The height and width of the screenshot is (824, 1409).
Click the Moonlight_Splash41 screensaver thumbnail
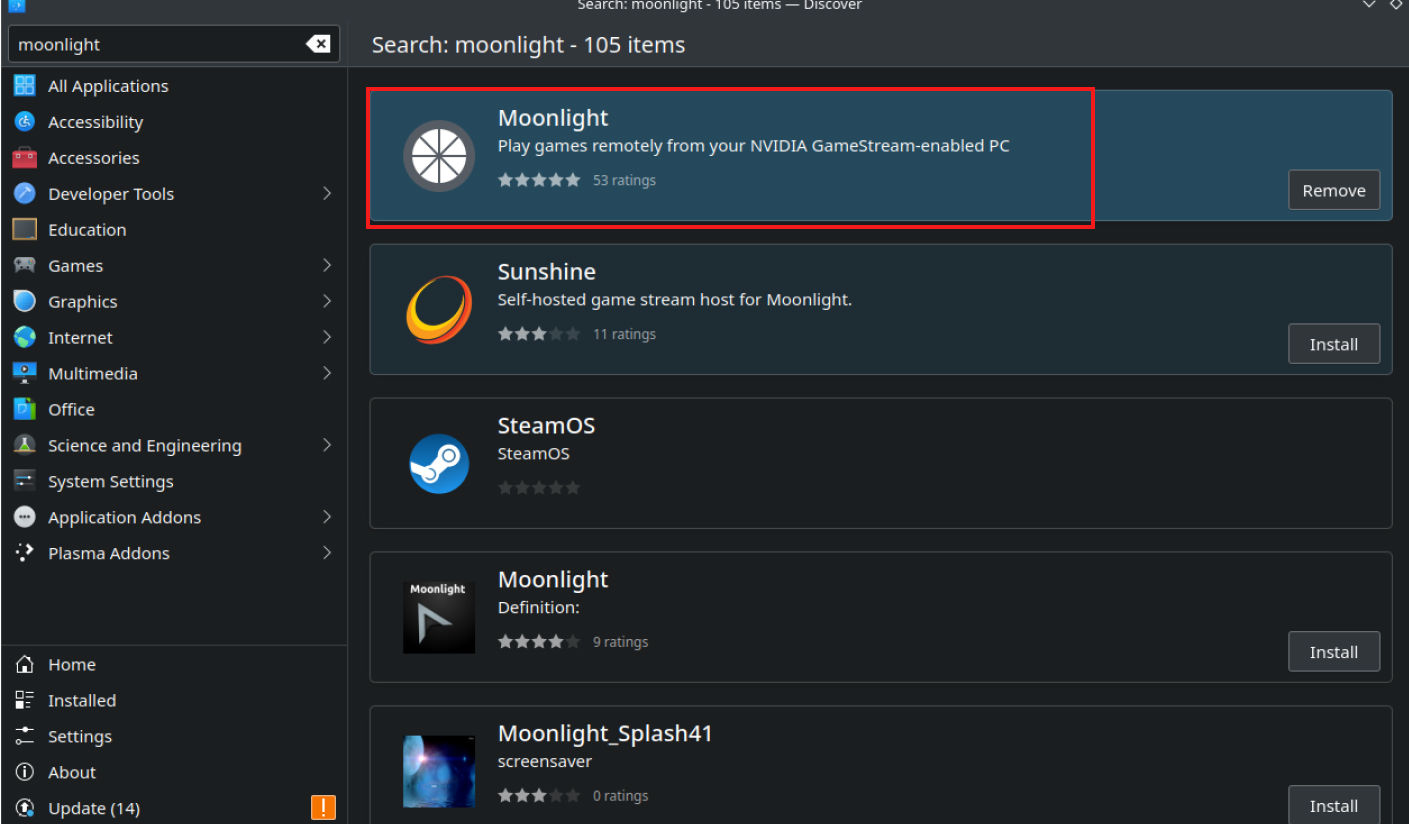pos(439,771)
